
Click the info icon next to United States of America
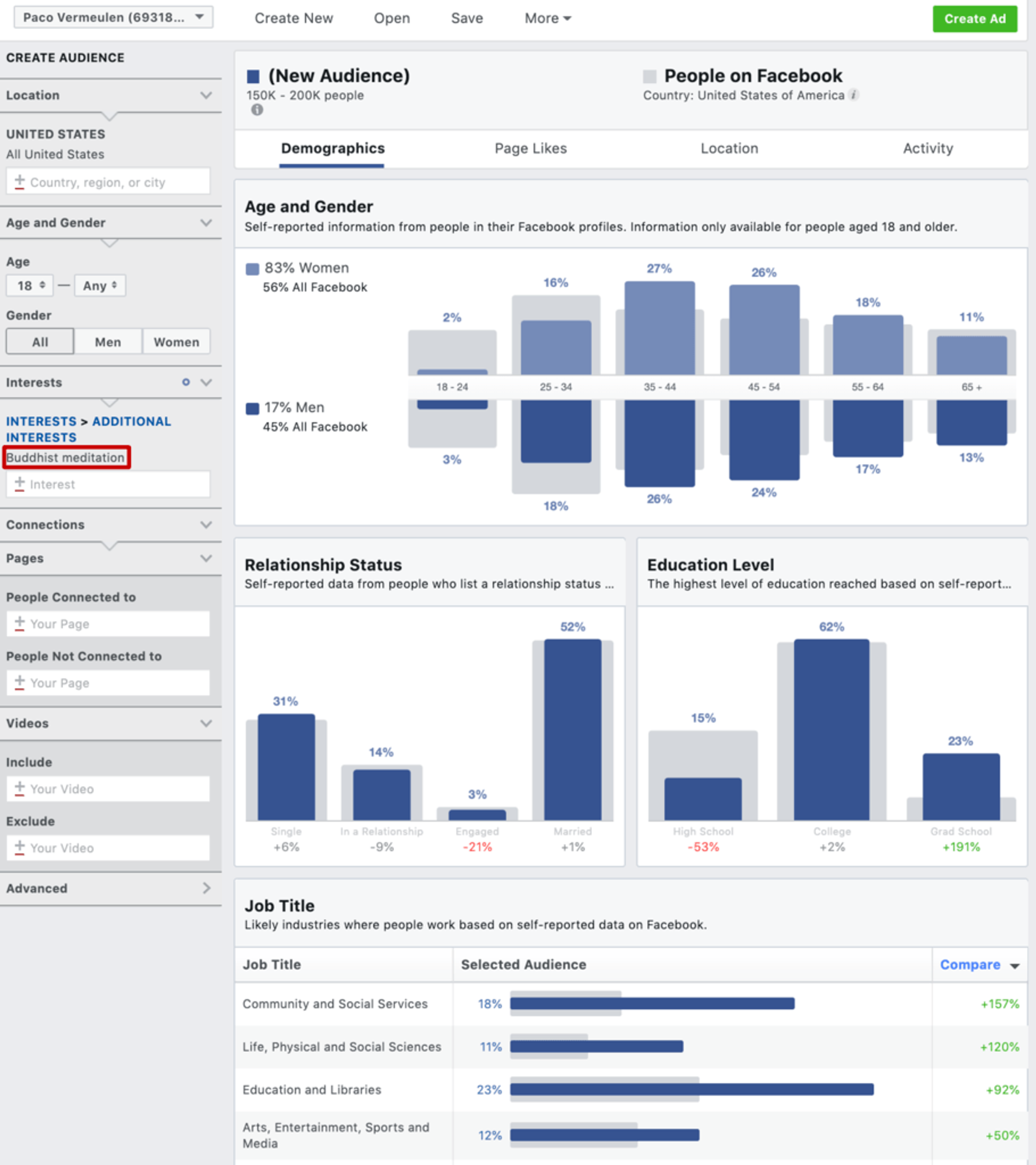[x=853, y=95]
